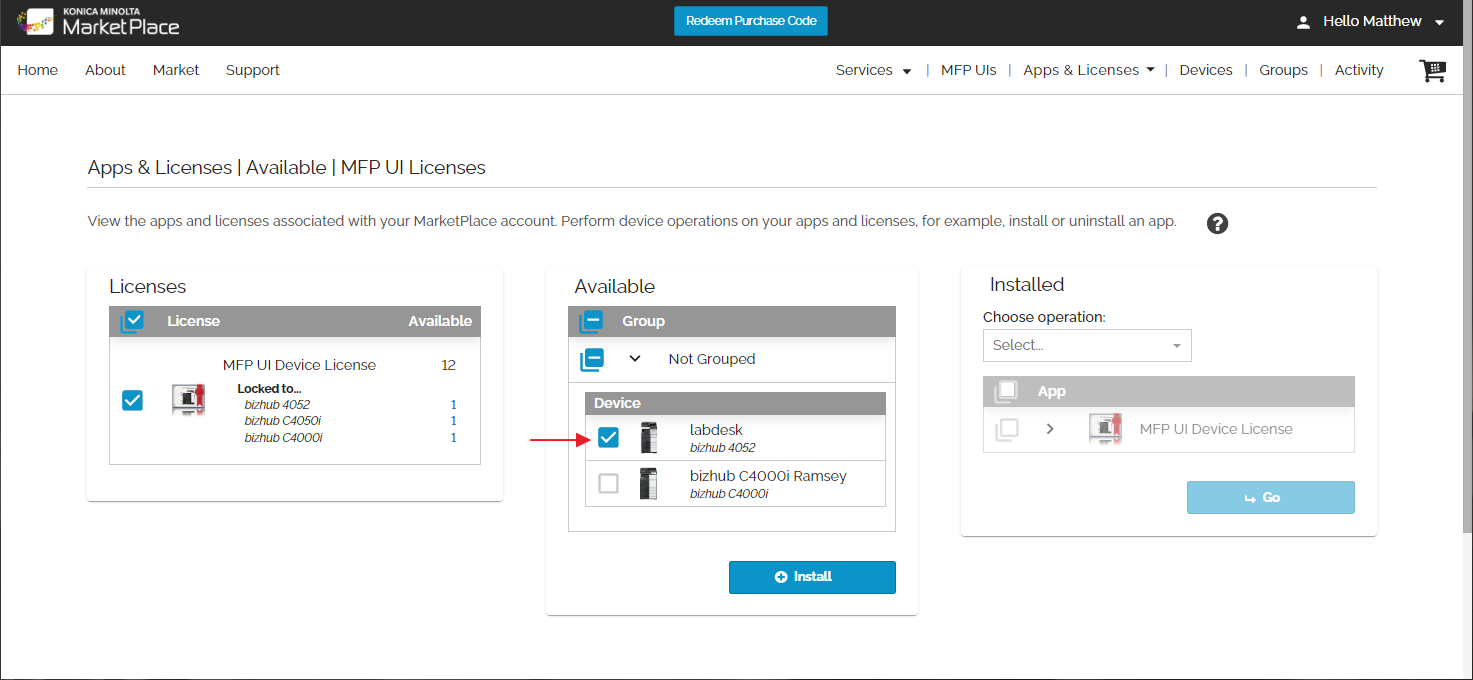
Task: Click the labdesk device name
Action: click(x=716, y=430)
